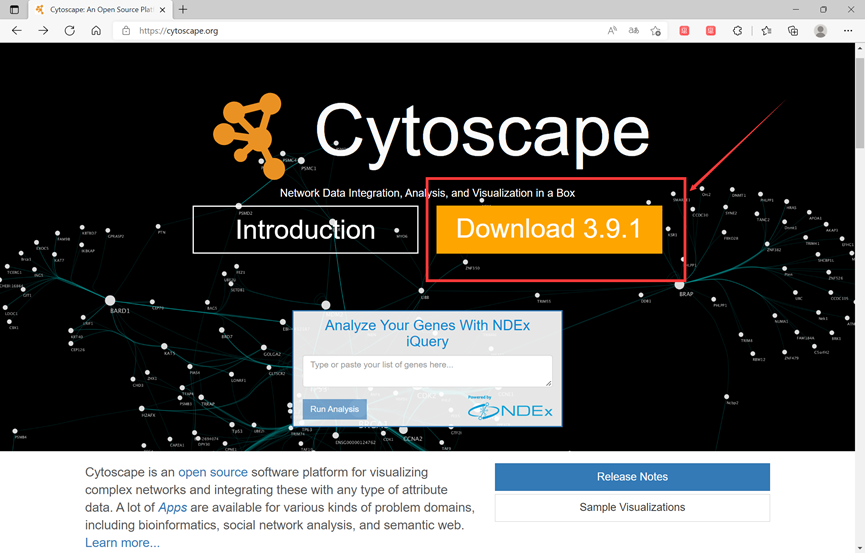Click the BRAP network node
865x553 pixels.
680,285
